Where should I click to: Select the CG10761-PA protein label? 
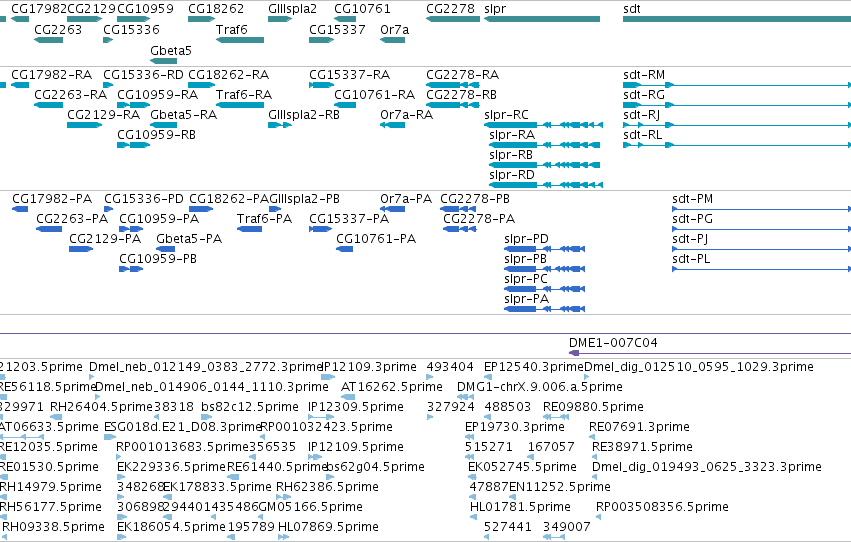pos(376,239)
